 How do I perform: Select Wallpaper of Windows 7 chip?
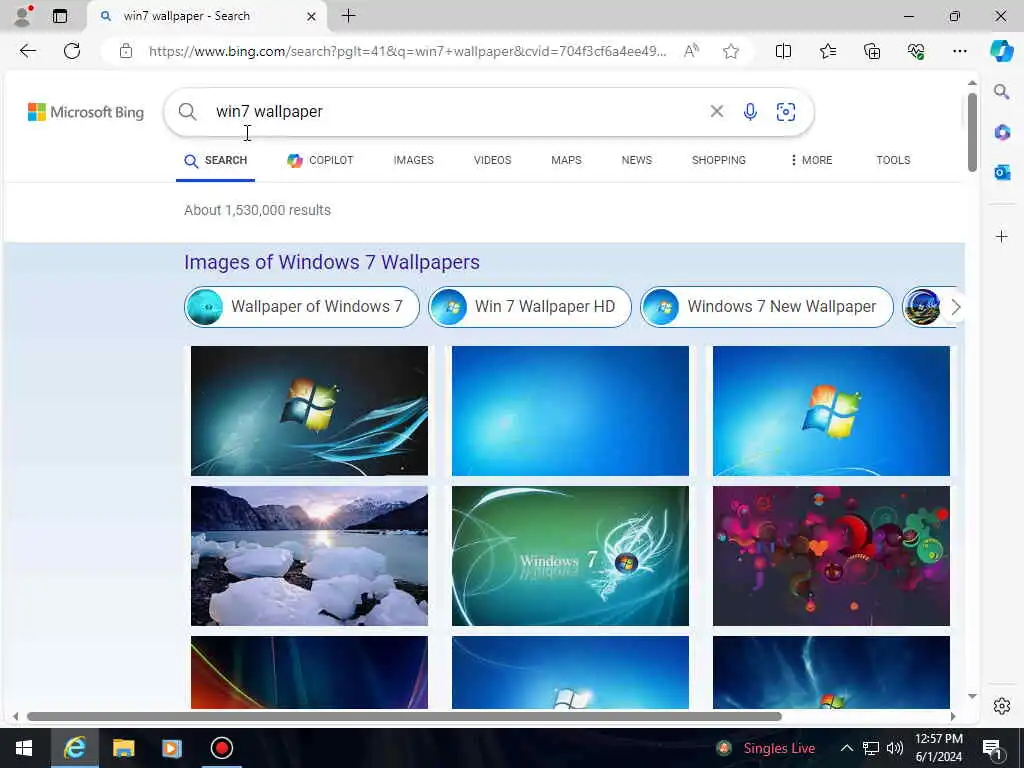(x=302, y=306)
